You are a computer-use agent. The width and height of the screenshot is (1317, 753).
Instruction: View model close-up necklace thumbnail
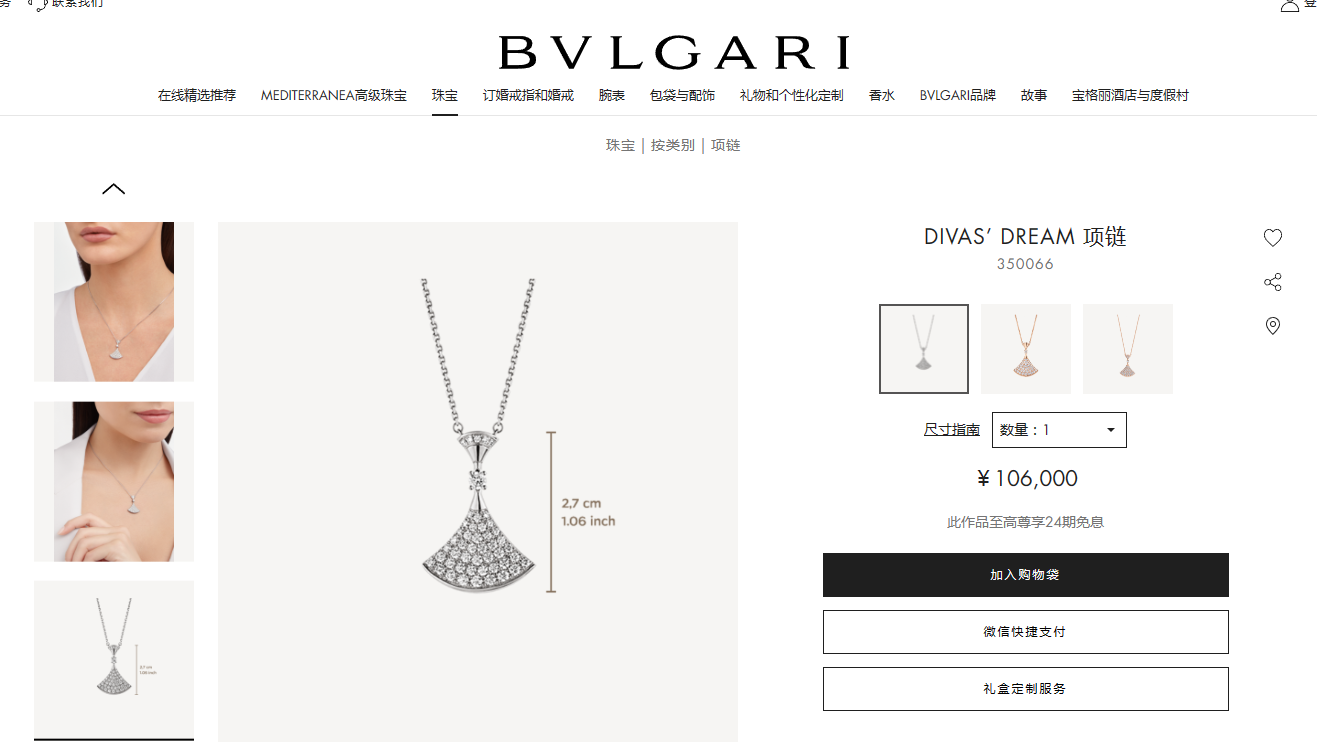114,302
